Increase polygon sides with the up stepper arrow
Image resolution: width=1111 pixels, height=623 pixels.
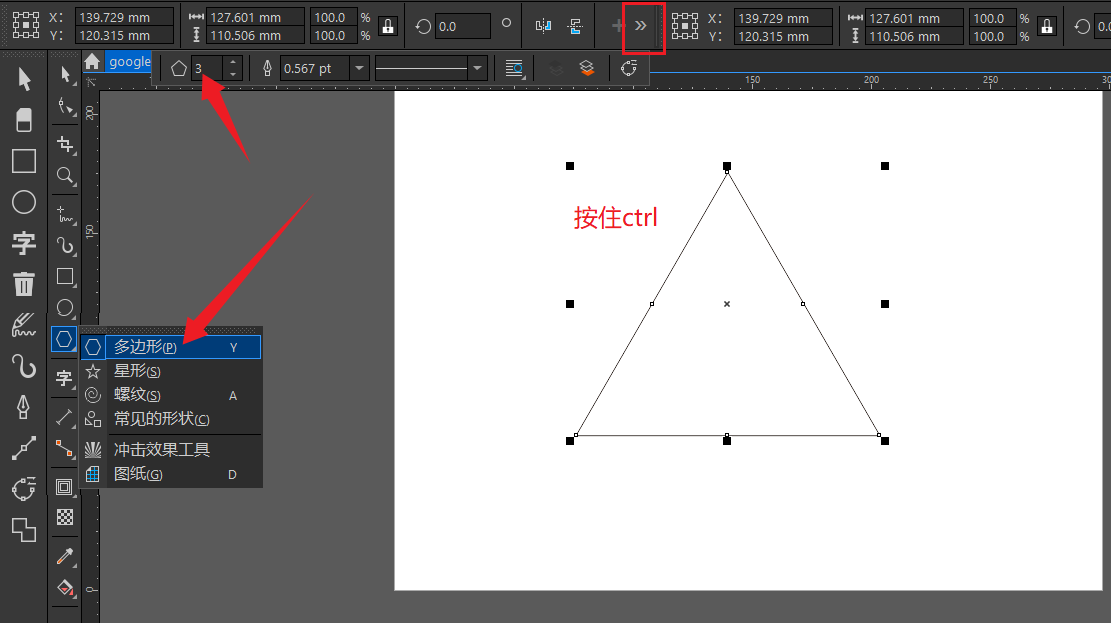233,62
